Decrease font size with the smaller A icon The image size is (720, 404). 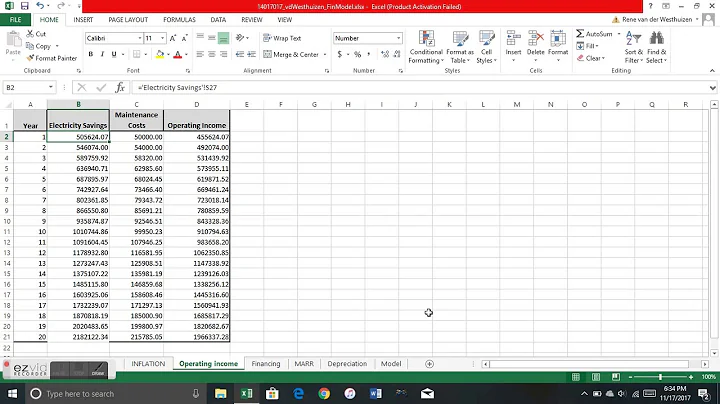point(184,38)
